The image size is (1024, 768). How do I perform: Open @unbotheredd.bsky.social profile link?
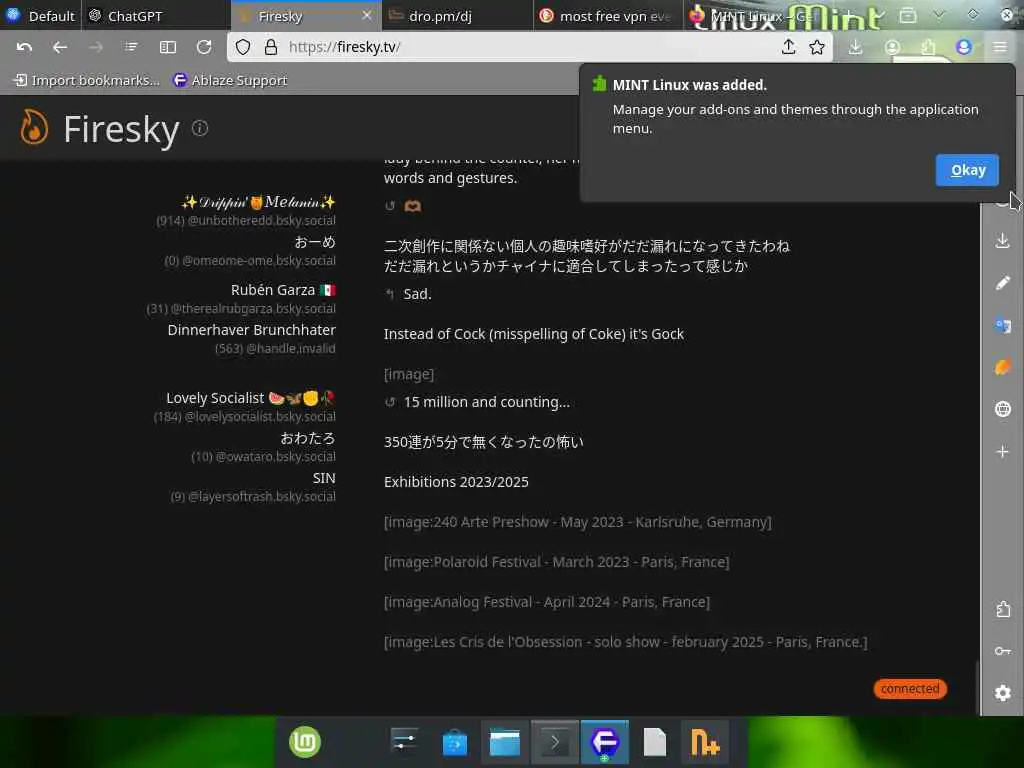click(261, 221)
